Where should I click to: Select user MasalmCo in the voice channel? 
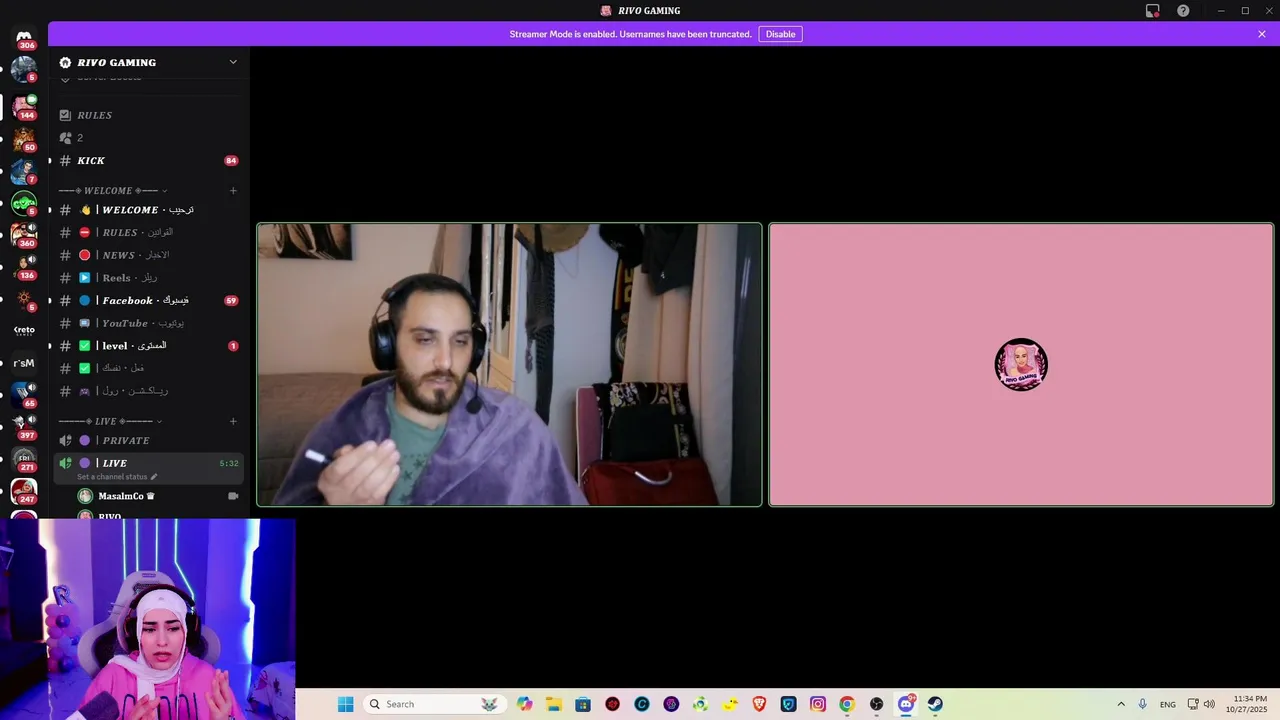[x=150, y=496]
